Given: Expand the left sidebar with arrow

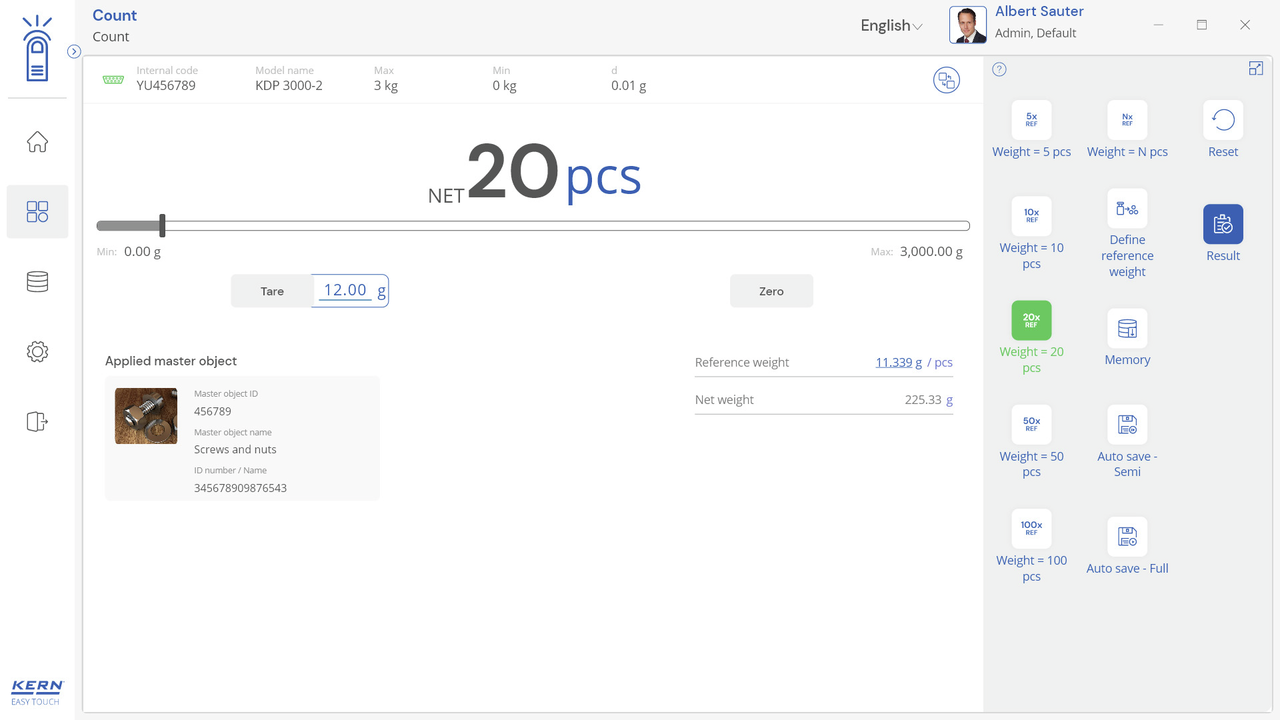Looking at the screenshot, I should 74,52.
